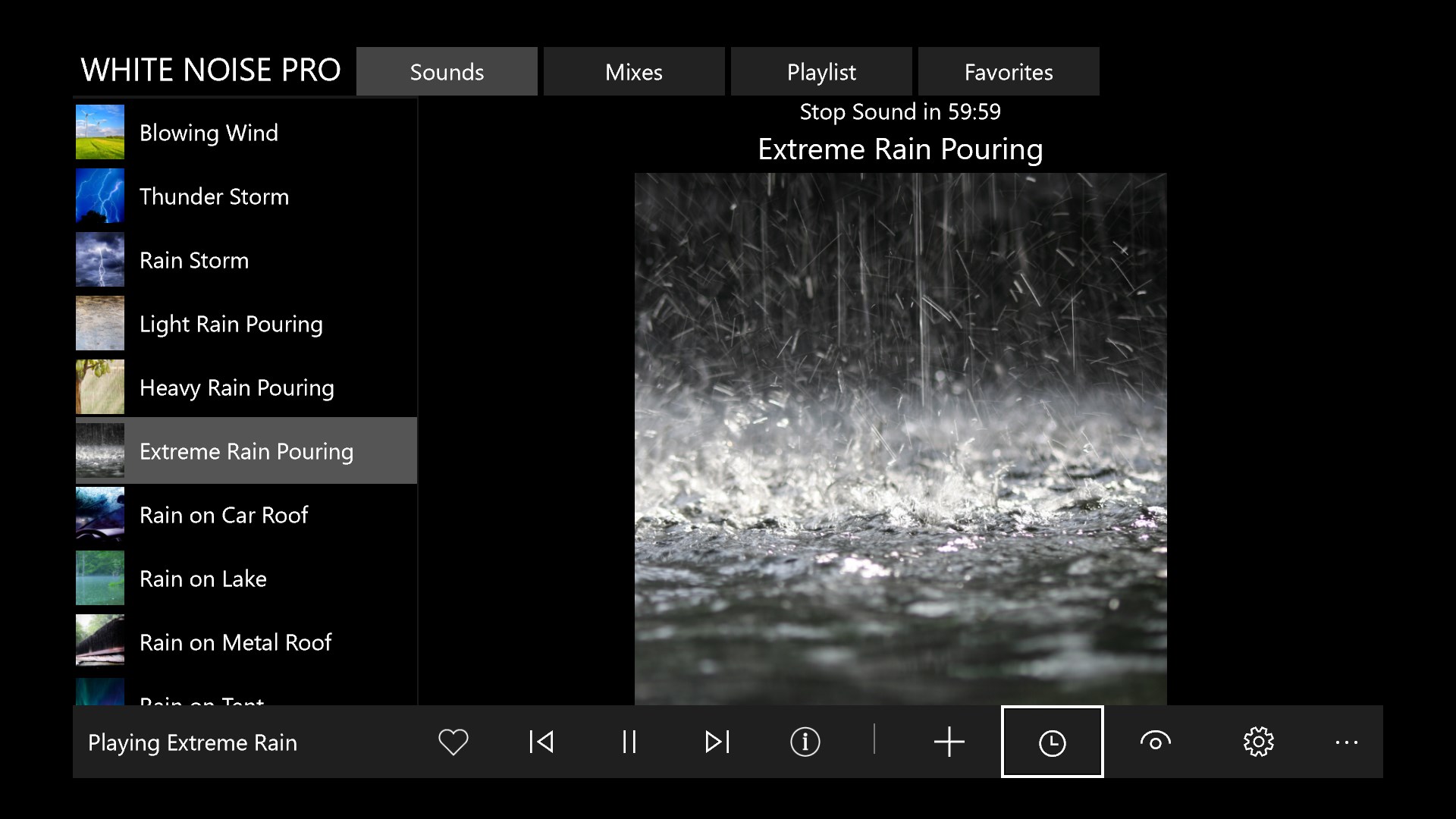
Task: Add Extreme Rain to favorites with heart icon
Action: click(x=453, y=742)
